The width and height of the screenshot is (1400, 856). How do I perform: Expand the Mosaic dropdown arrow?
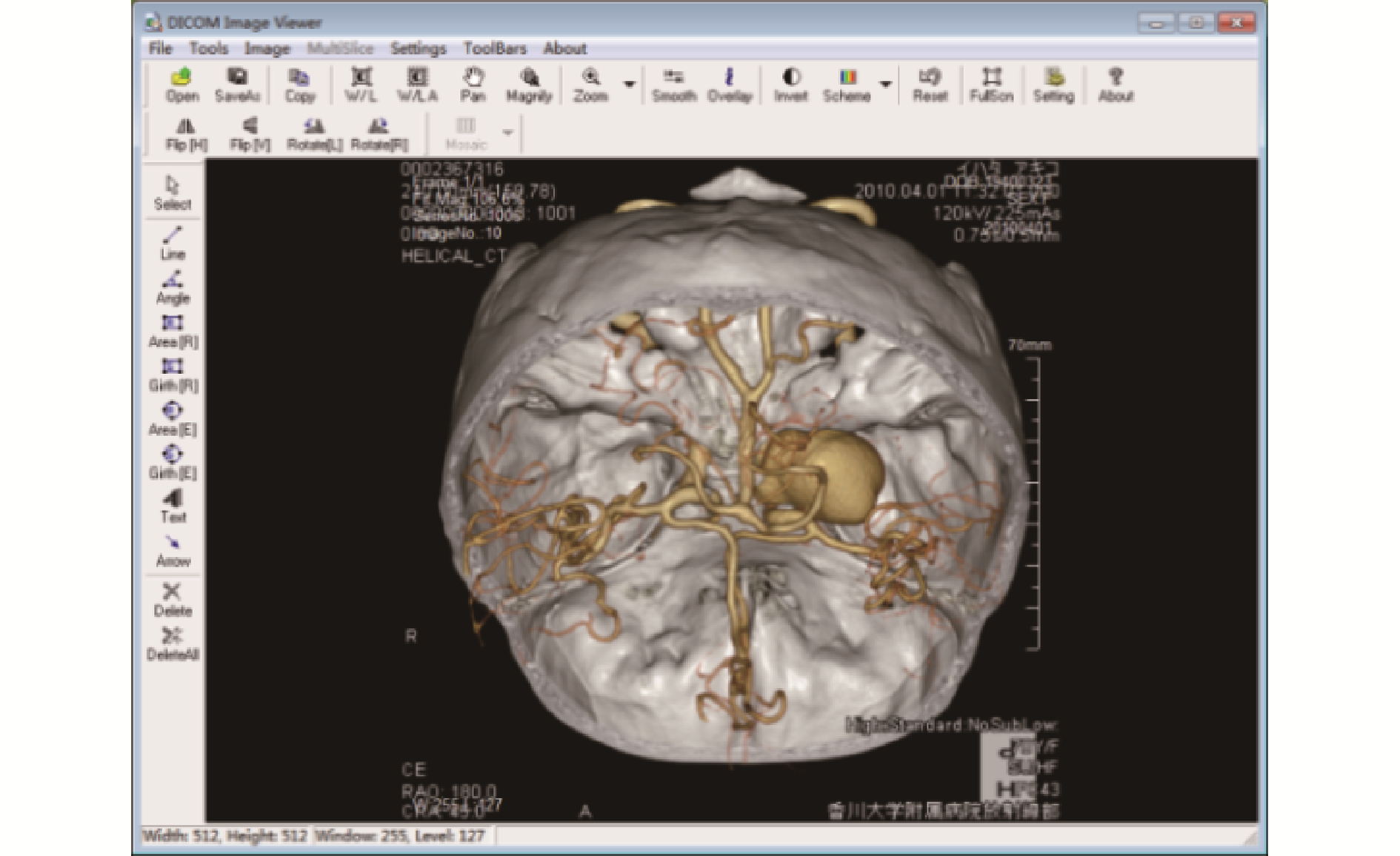pos(507,133)
